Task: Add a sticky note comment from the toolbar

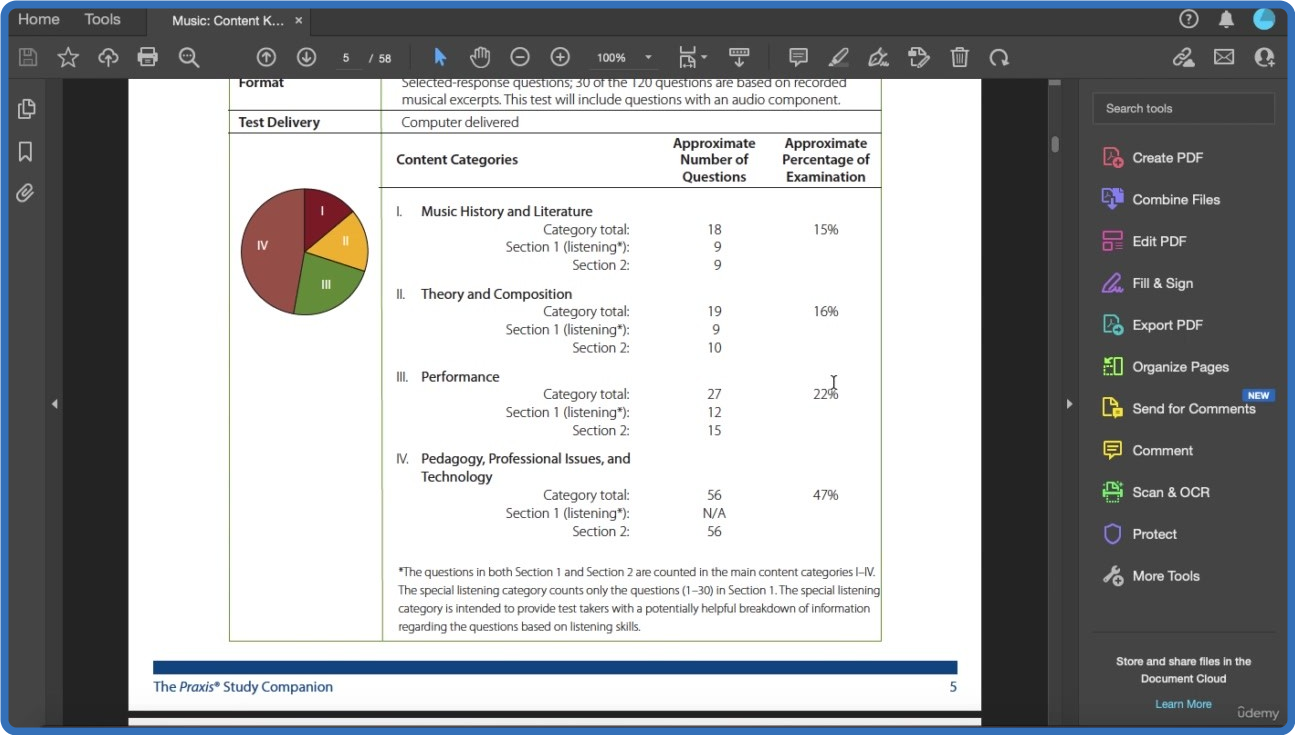Action: click(x=798, y=57)
